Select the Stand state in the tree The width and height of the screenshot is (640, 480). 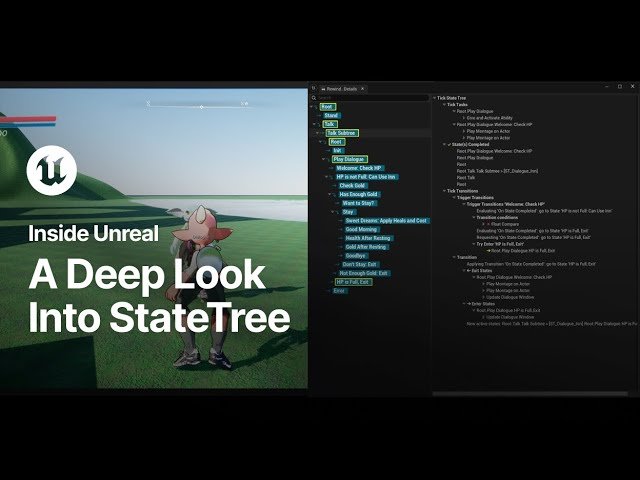point(331,116)
